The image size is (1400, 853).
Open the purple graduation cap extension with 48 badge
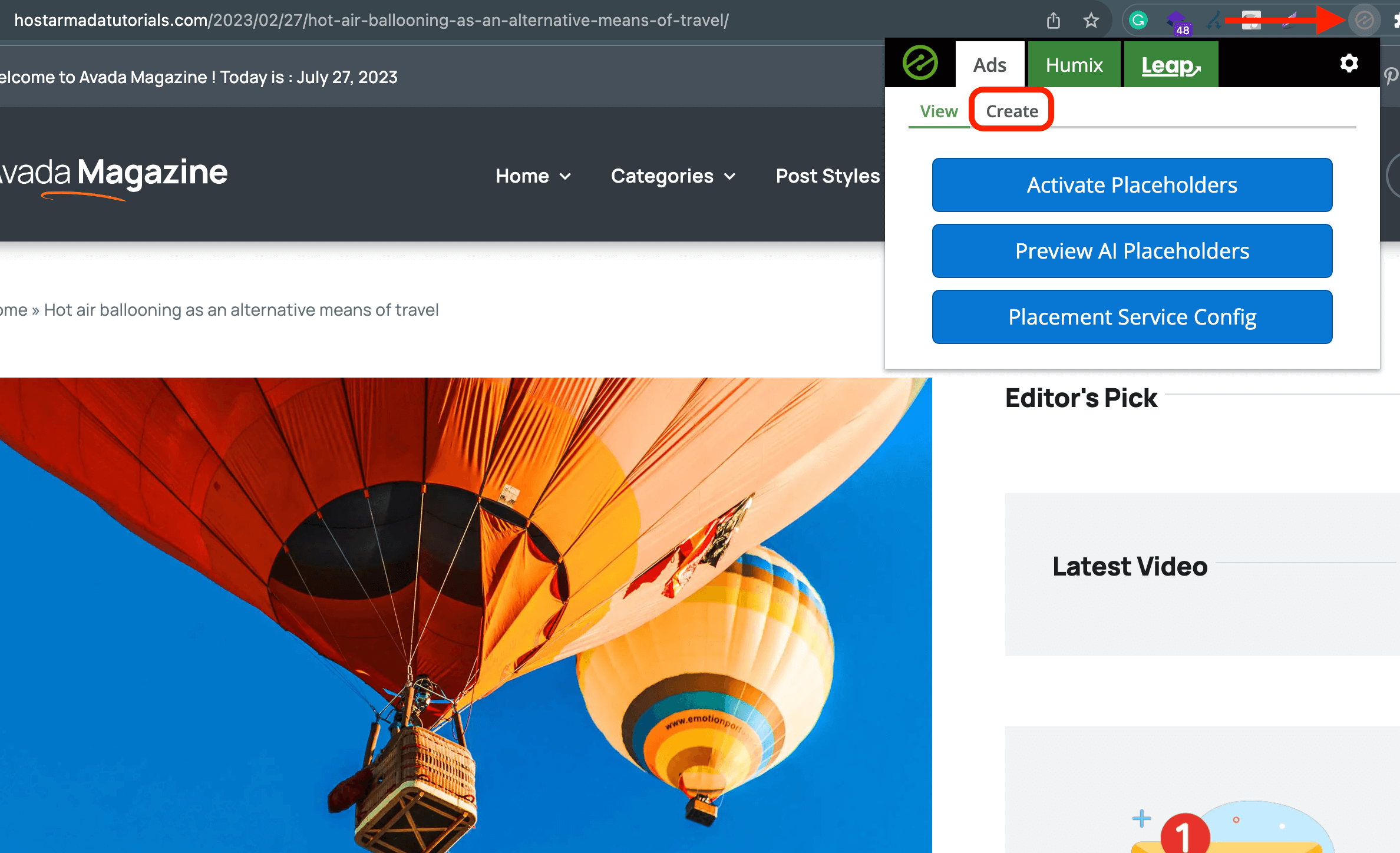(1178, 22)
